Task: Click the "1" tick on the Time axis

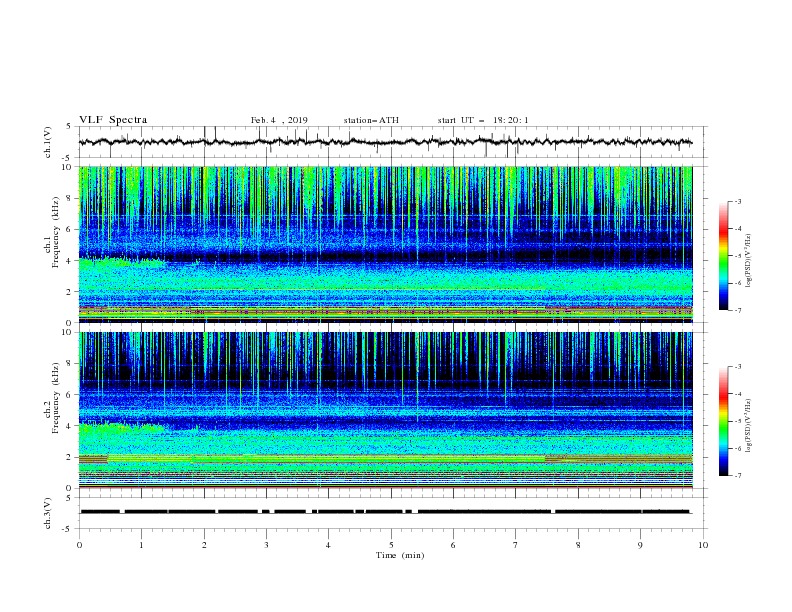Action: pos(141,545)
